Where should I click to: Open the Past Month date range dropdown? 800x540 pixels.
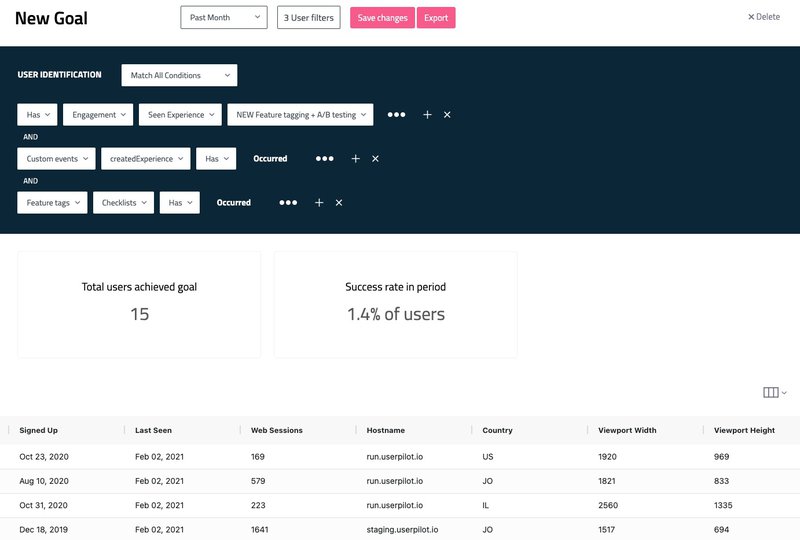coord(224,17)
